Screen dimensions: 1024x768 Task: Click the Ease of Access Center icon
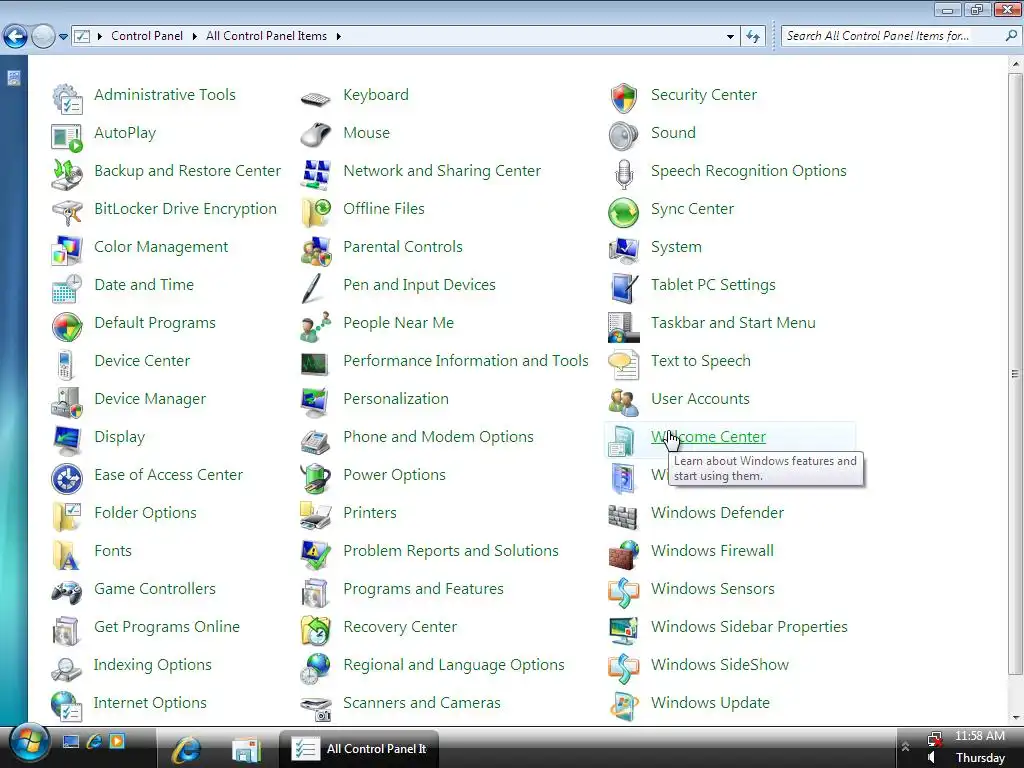67,479
